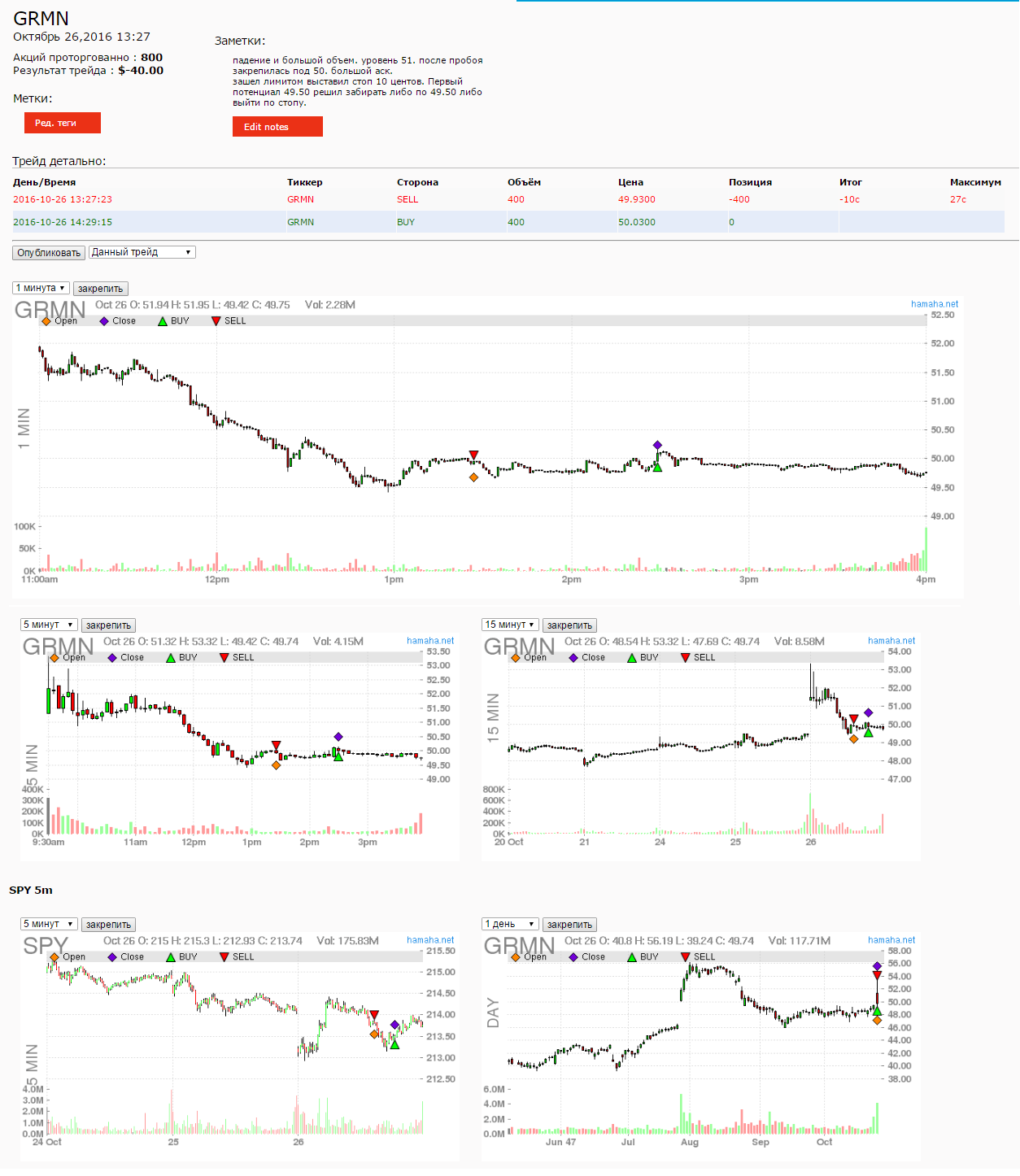
Task: Click the orange open marker on the 1 MIN chart line
Action: tap(473, 477)
